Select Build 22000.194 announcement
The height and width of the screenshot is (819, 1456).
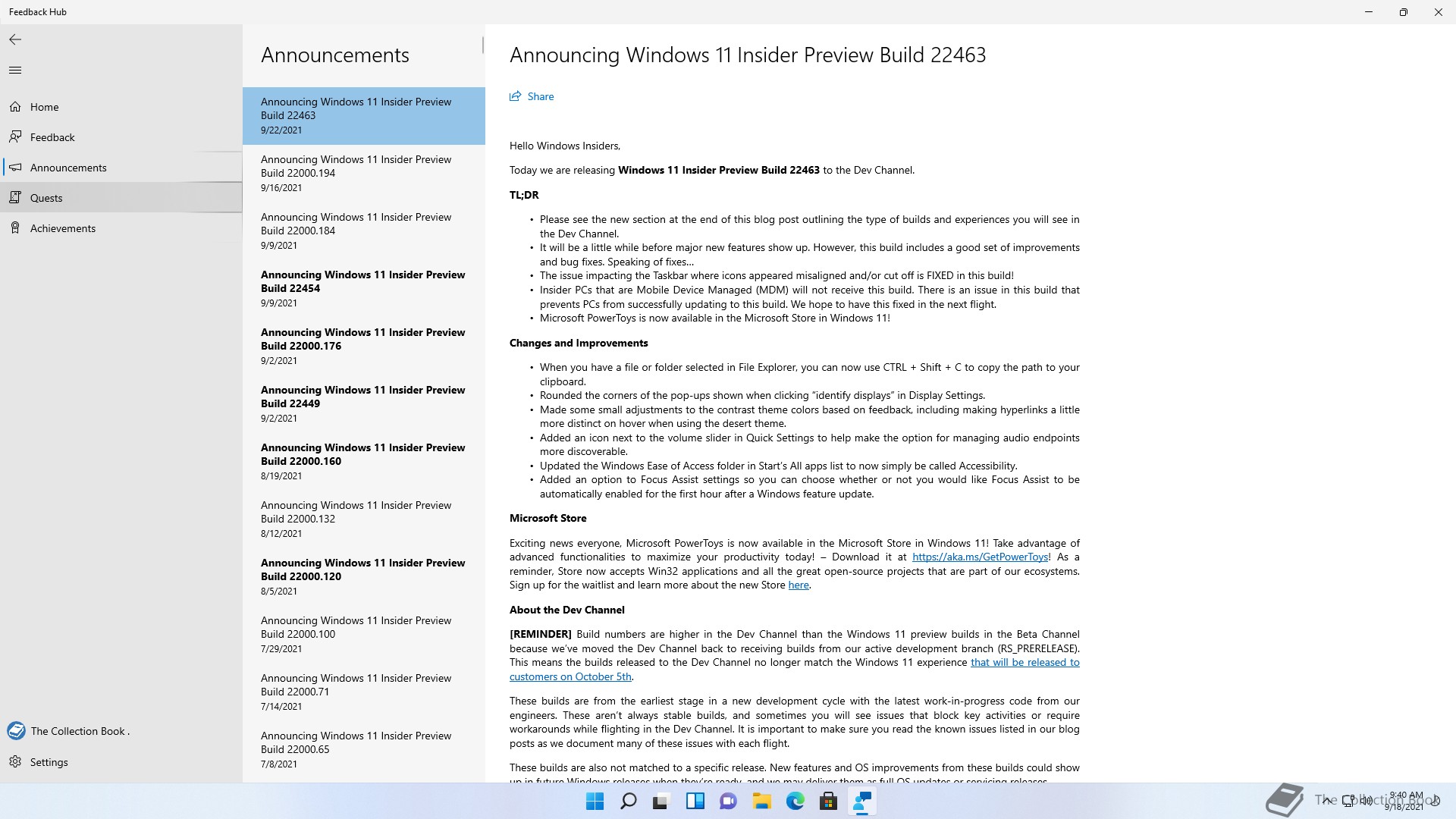364,174
